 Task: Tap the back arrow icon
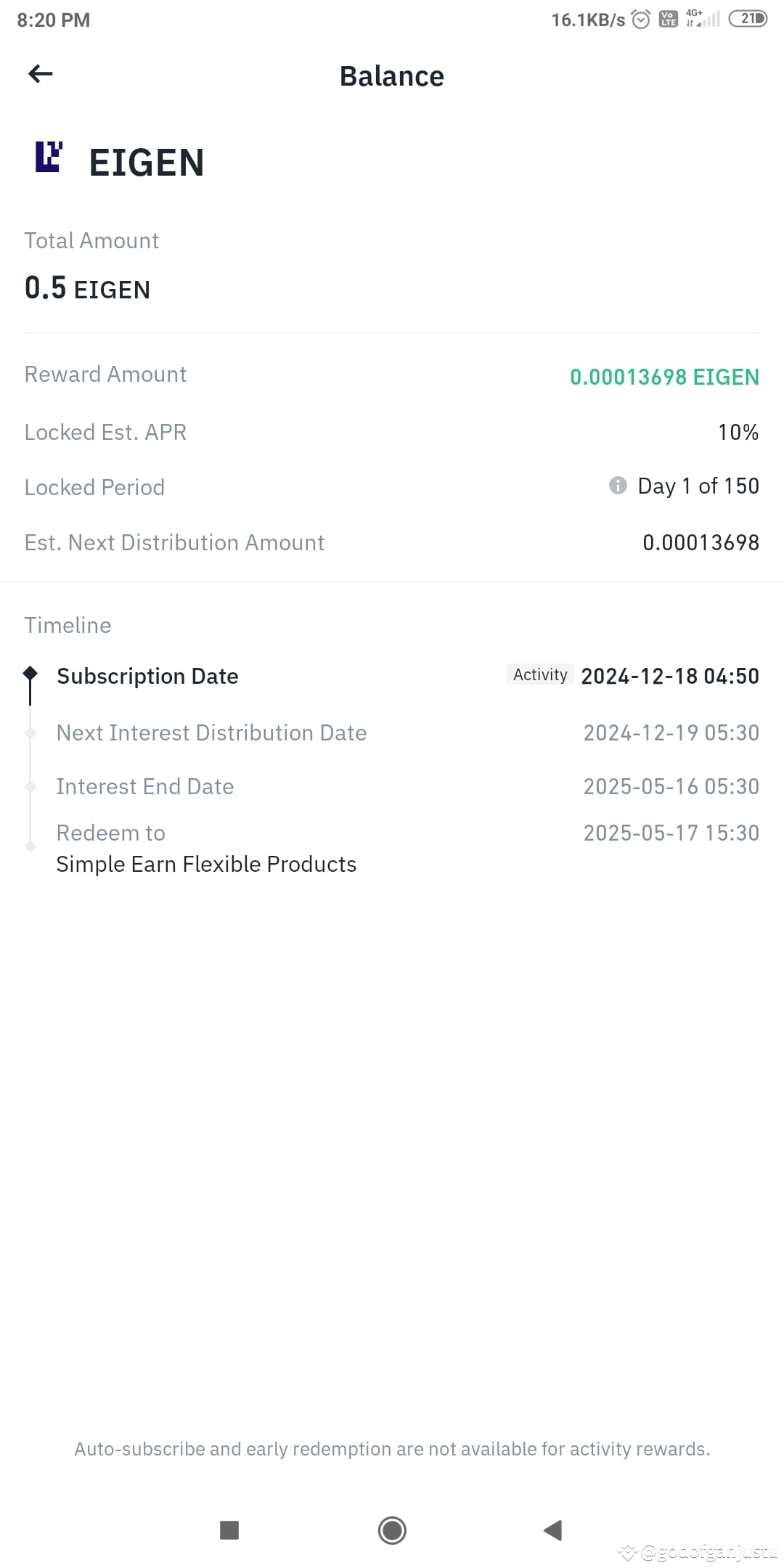click(x=40, y=73)
